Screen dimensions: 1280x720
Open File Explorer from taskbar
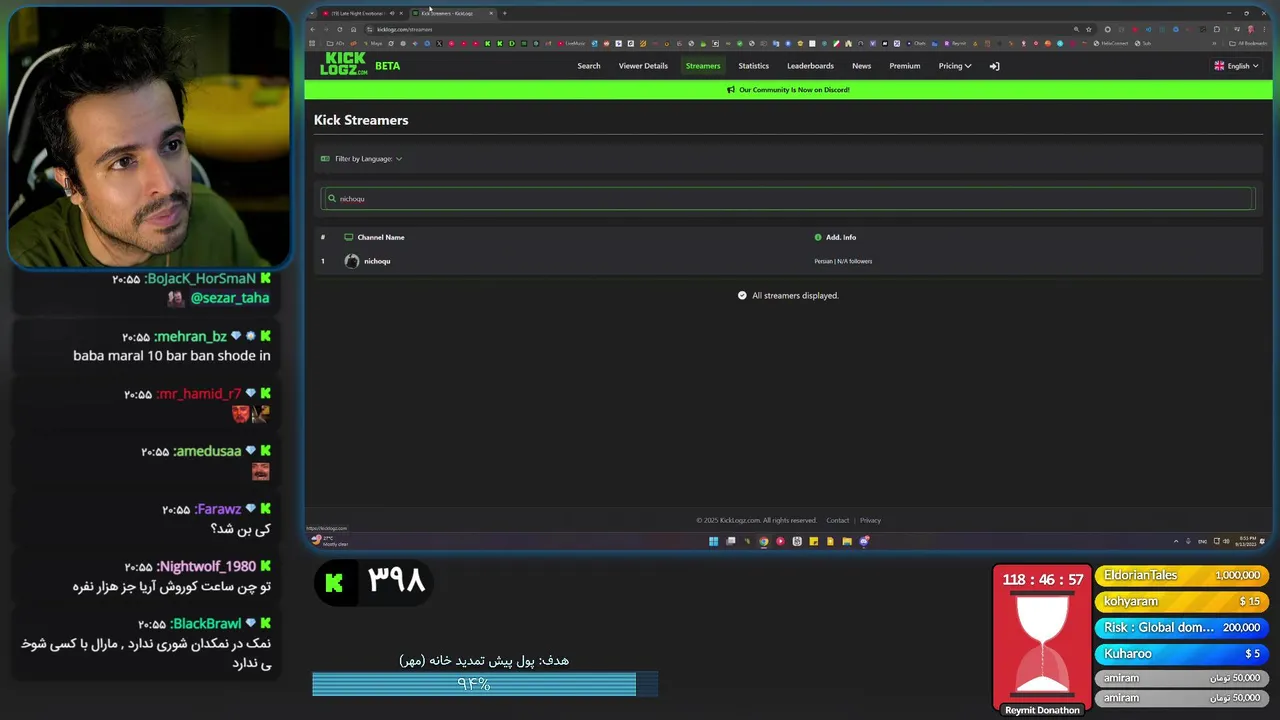pyautogui.click(x=847, y=541)
